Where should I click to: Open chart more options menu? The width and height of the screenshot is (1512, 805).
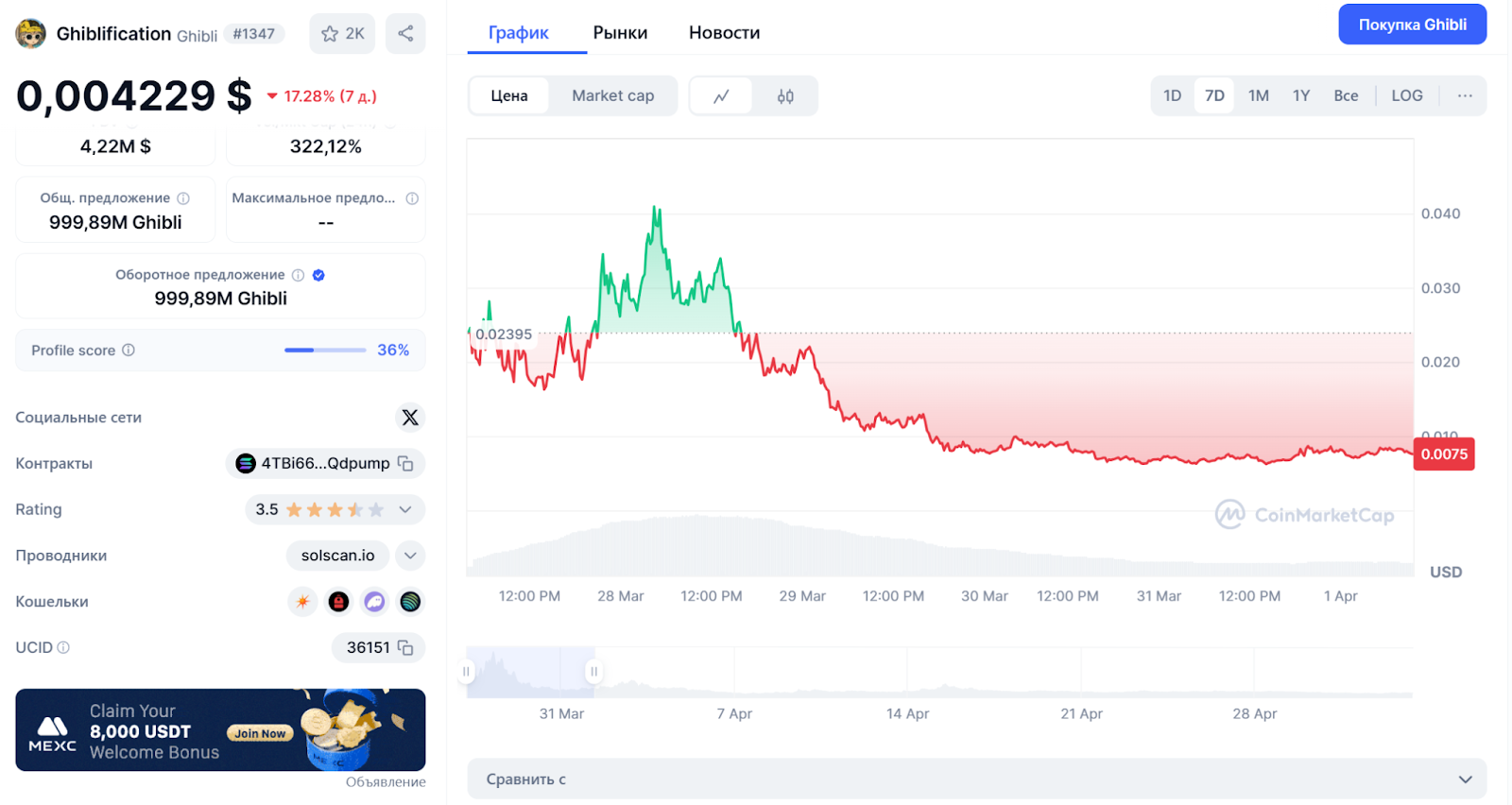pos(1465,95)
